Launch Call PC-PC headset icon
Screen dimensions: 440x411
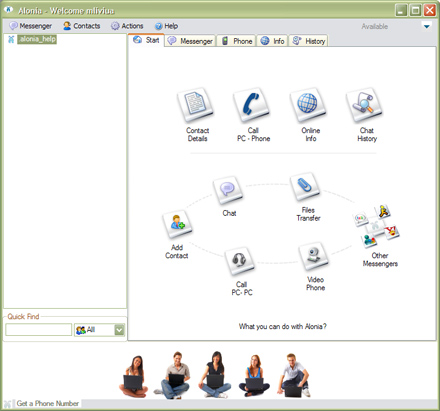click(240, 261)
